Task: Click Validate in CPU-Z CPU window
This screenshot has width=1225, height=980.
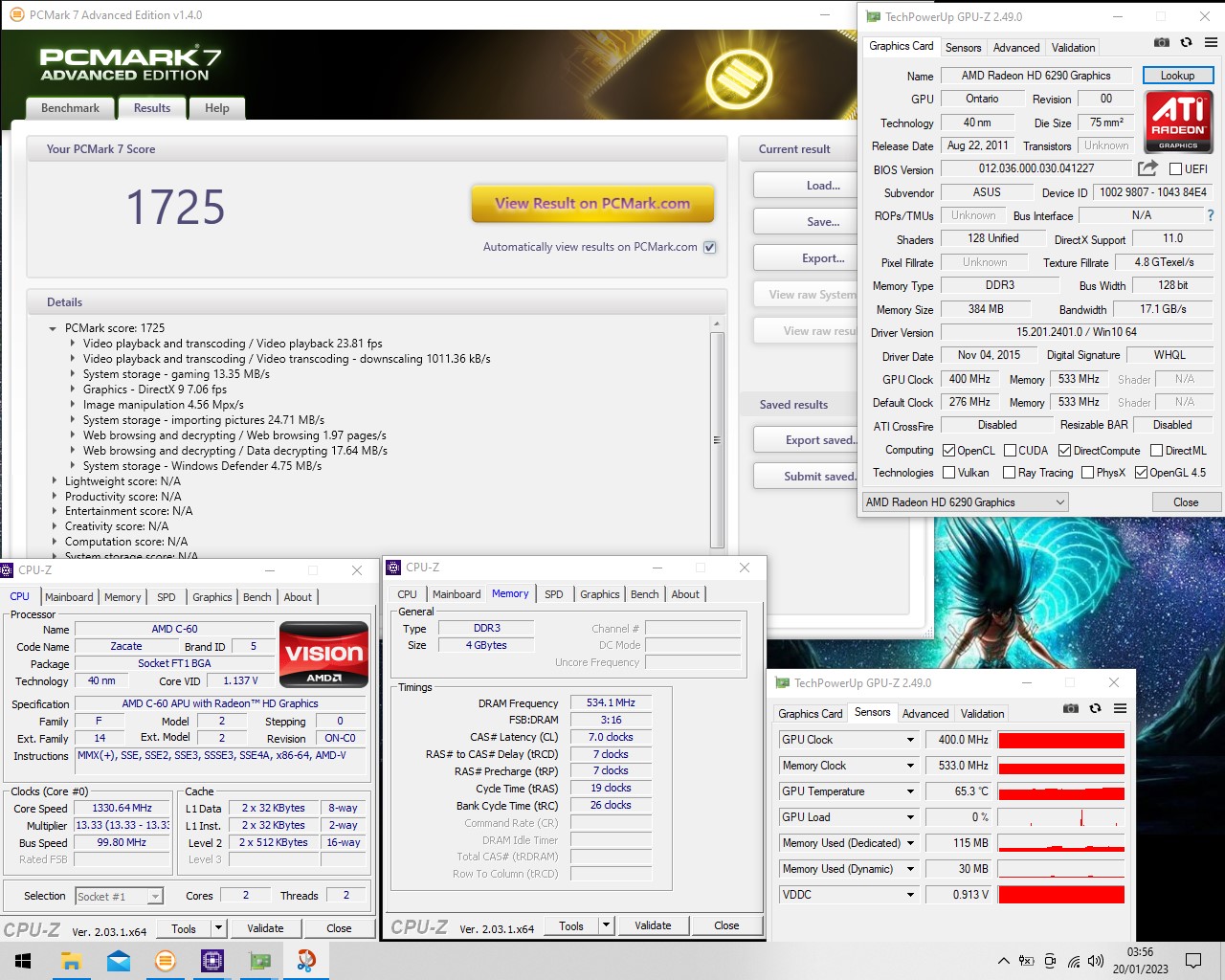Action: [265, 928]
